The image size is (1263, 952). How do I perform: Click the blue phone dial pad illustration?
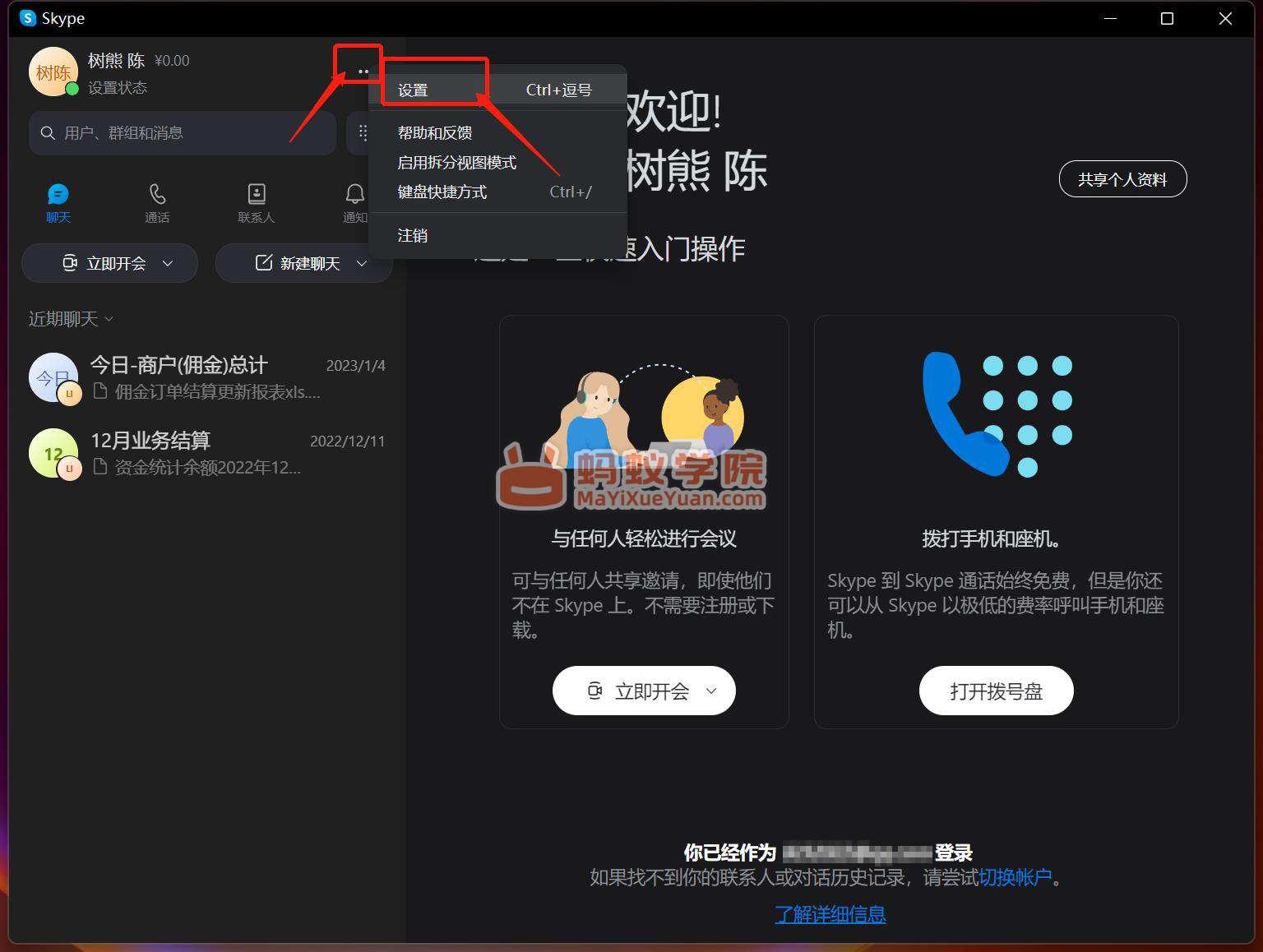coord(997,414)
